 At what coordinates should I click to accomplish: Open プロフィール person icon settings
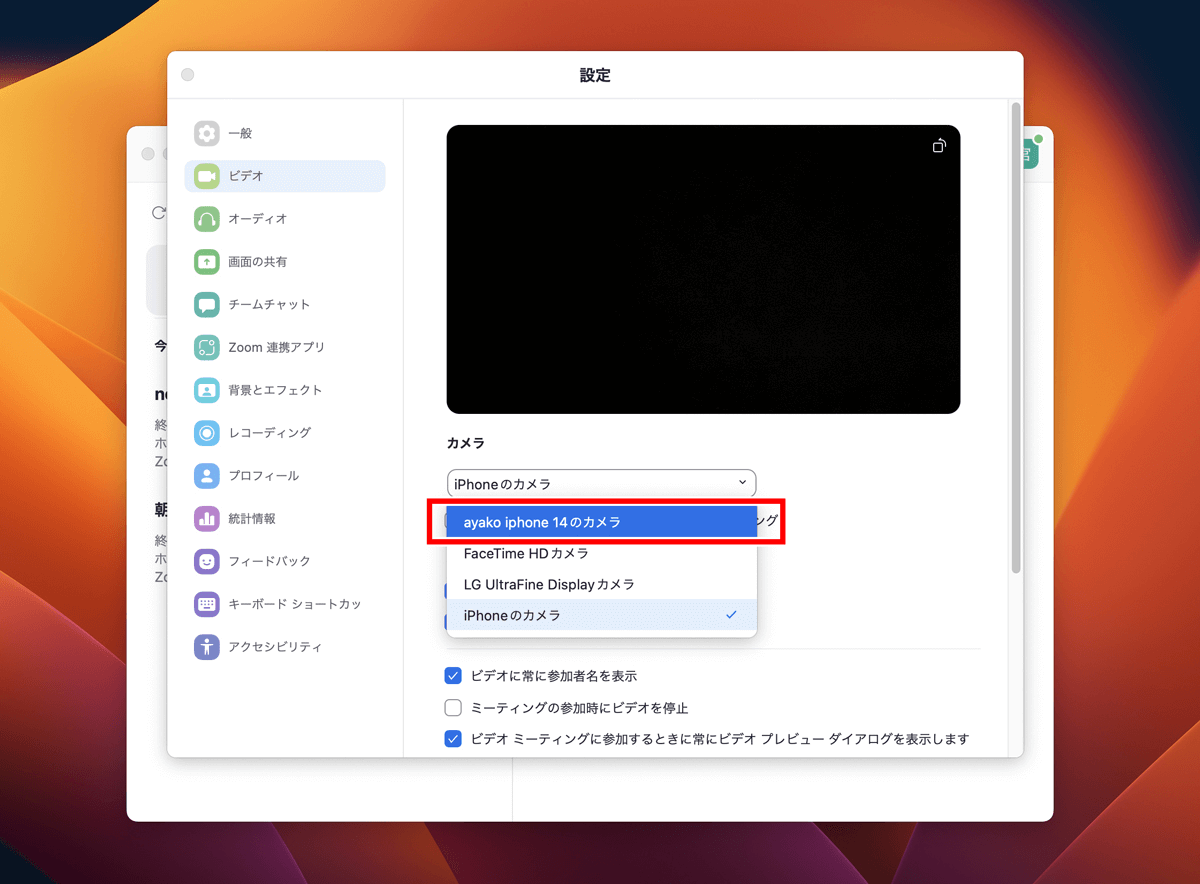(207, 476)
